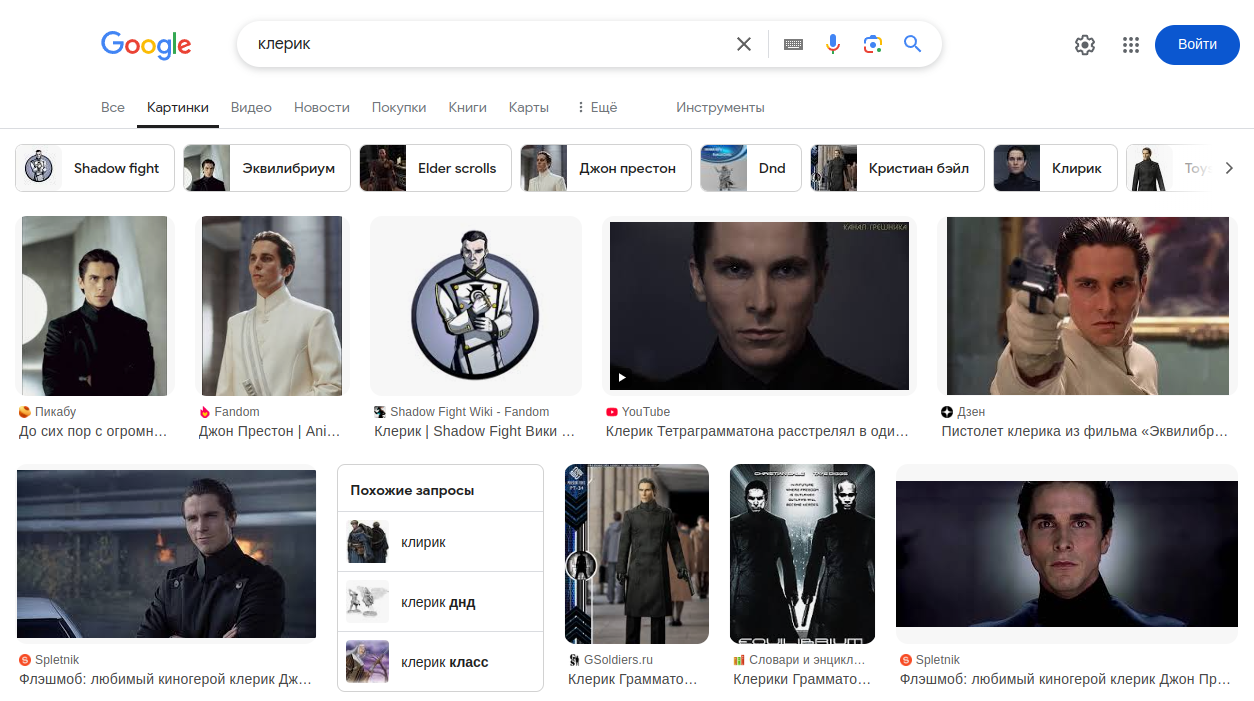Click the Войти sign-in button
1254x701 pixels.
[x=1197, y=44]
